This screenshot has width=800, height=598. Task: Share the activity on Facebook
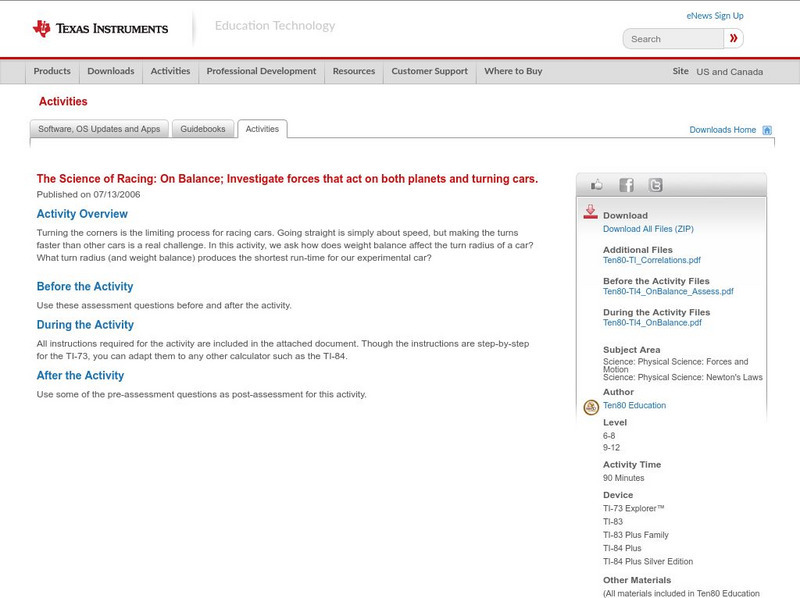click(626, 185)
